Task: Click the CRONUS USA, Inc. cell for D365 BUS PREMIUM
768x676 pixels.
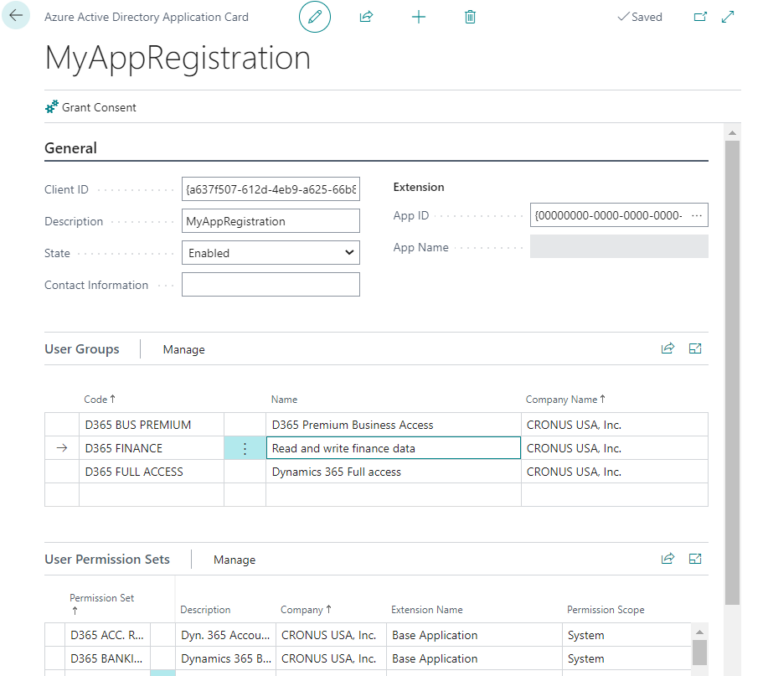Action: 615,425
